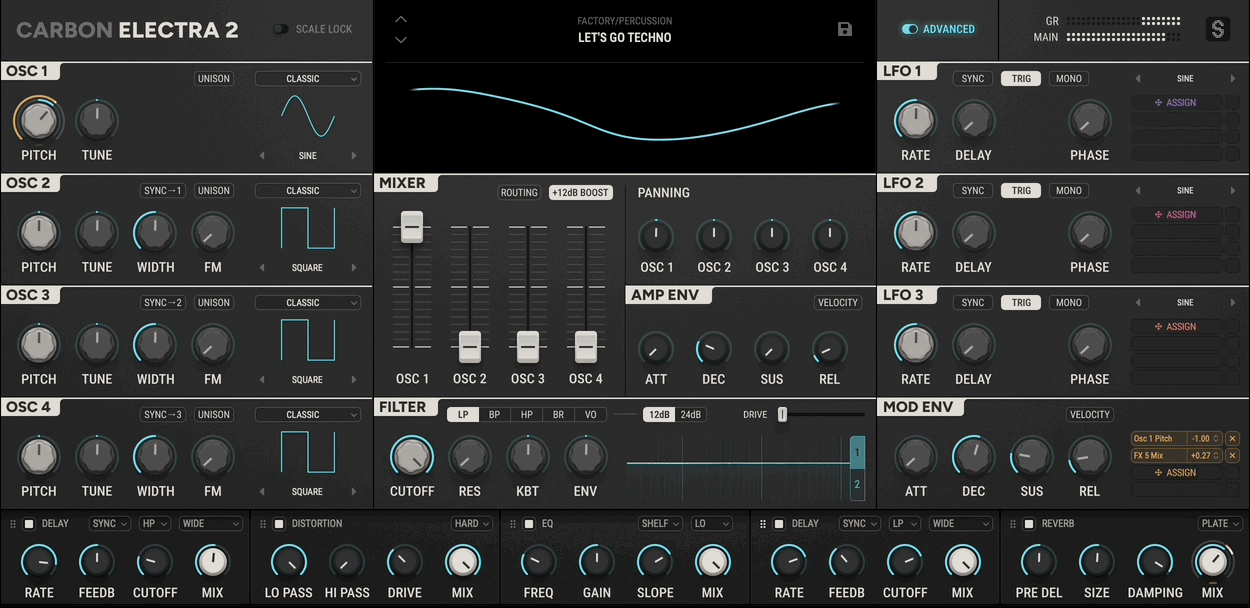Click the filter Drive slider handle
This screenshot has width=1250, height=608.
tap(783, 415)
